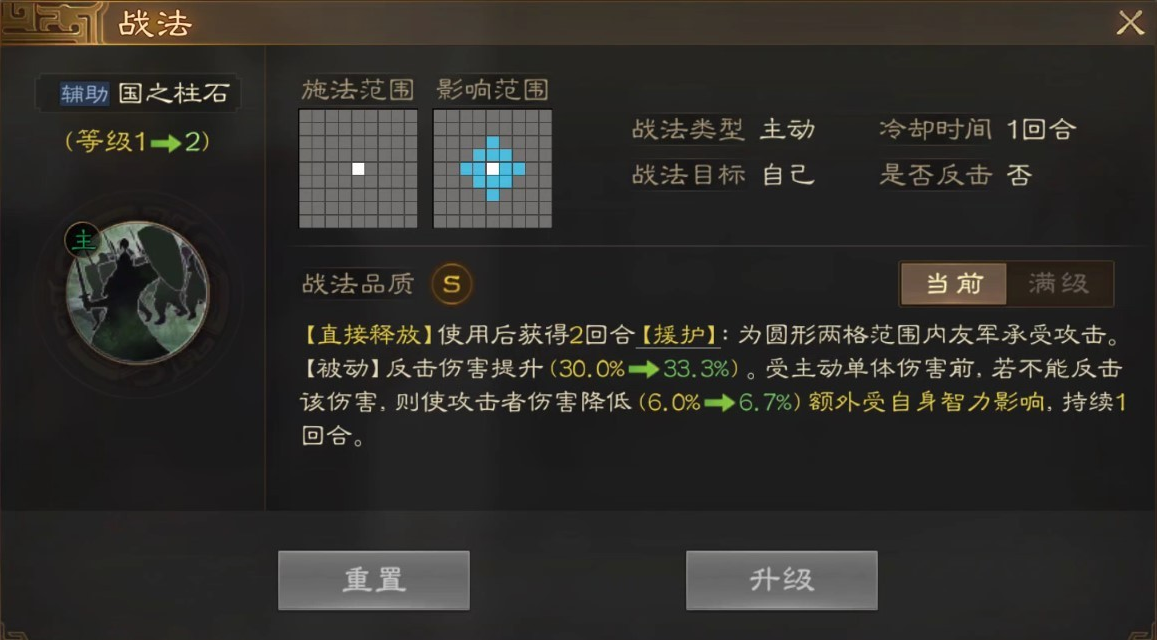The image size is (1157, 640).
Task: Switch to 当前 current level view
Action: pyautogui.click(x=954, y=283)
